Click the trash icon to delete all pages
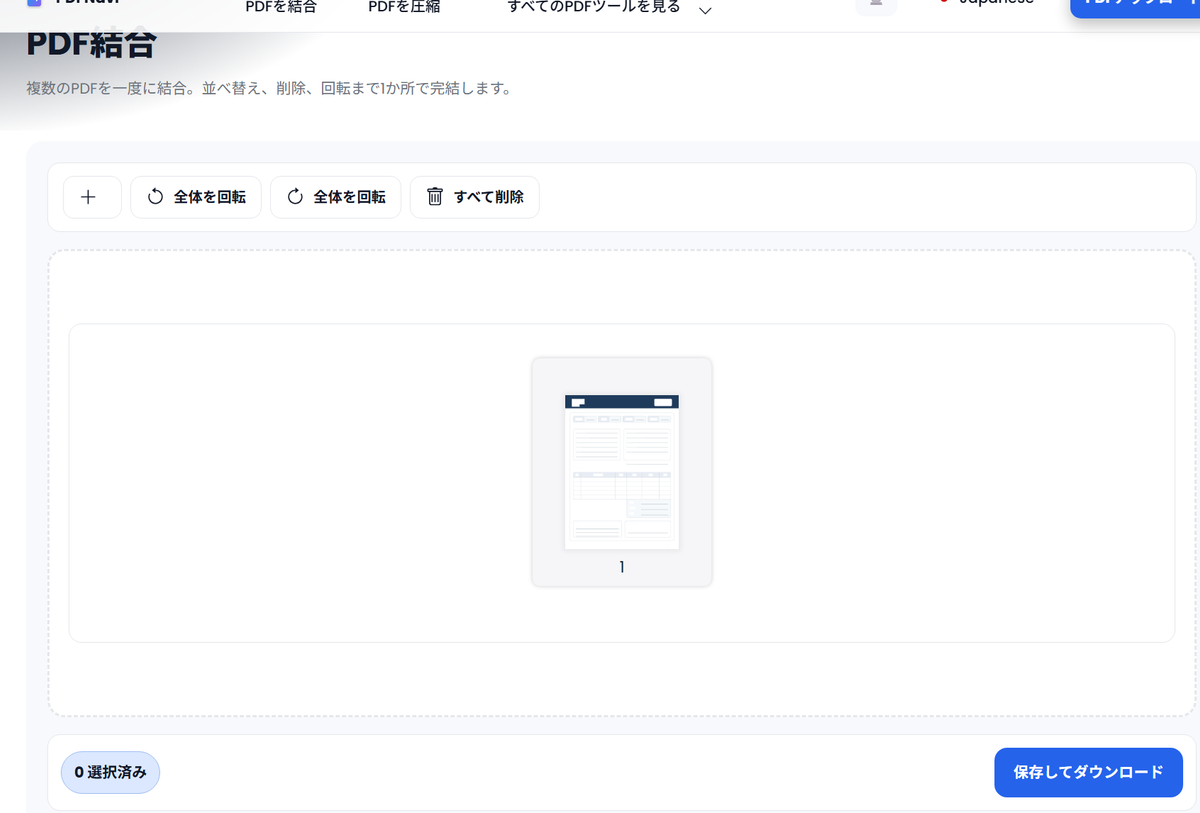 435,197
